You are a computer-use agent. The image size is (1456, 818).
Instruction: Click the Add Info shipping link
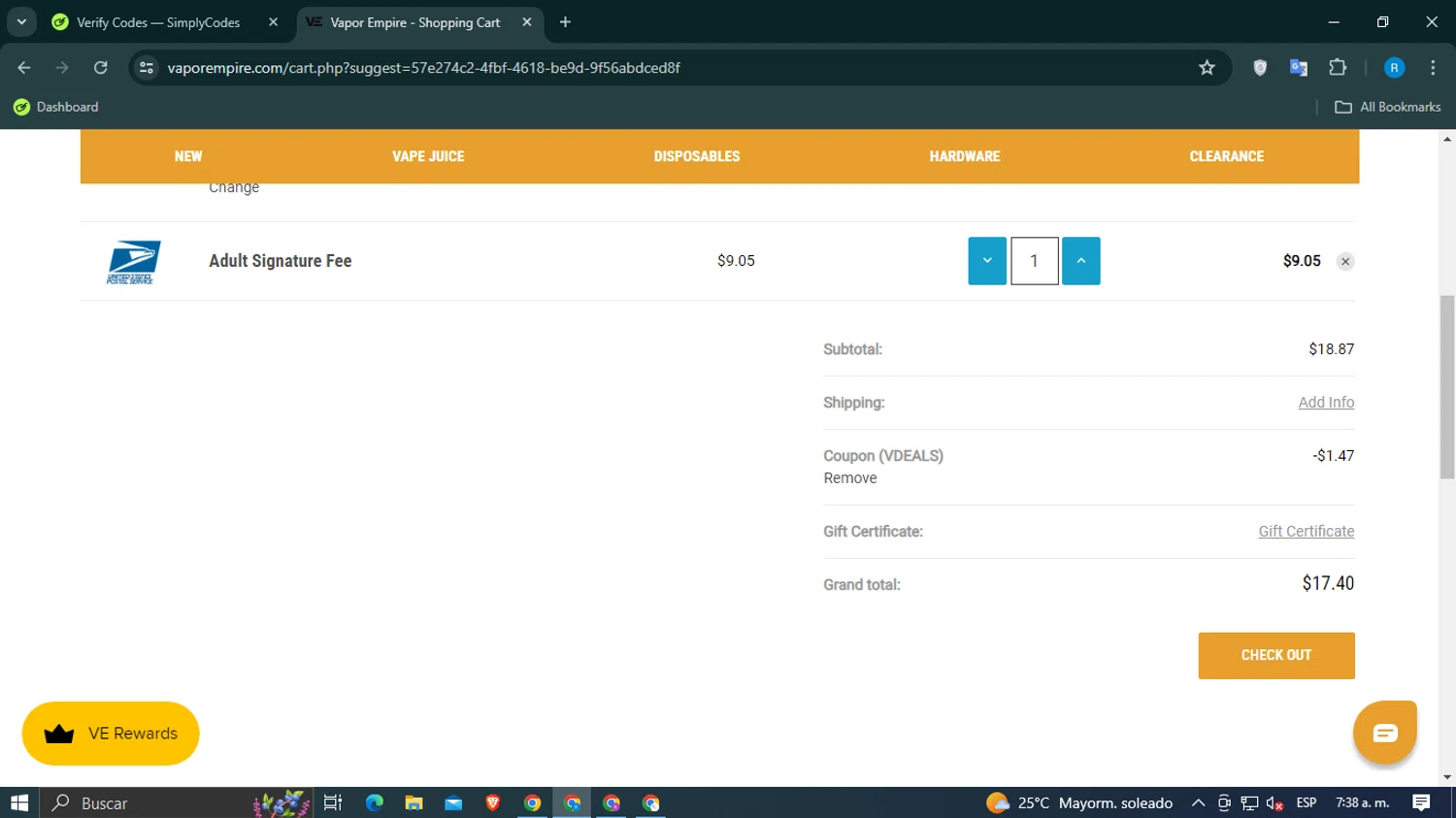click(x=1326, y=402)
